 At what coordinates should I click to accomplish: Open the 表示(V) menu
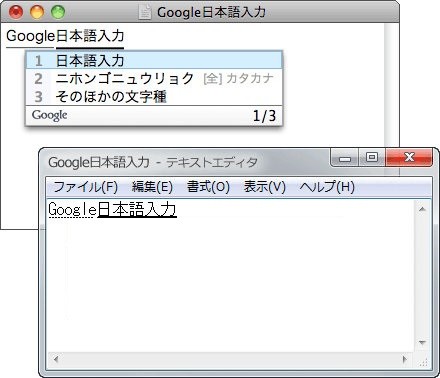[x=265, y=187]
